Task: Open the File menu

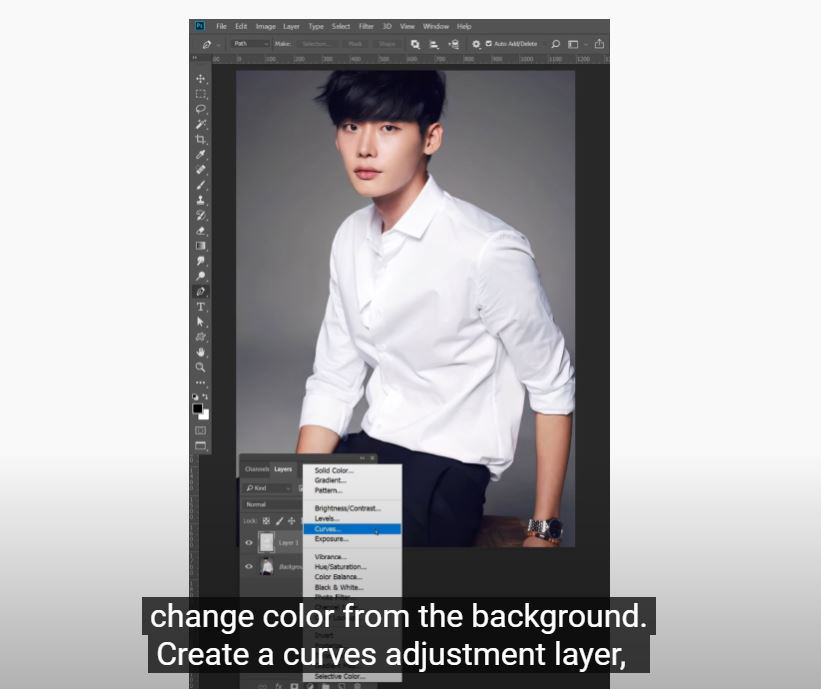Action: click(221, 26)
